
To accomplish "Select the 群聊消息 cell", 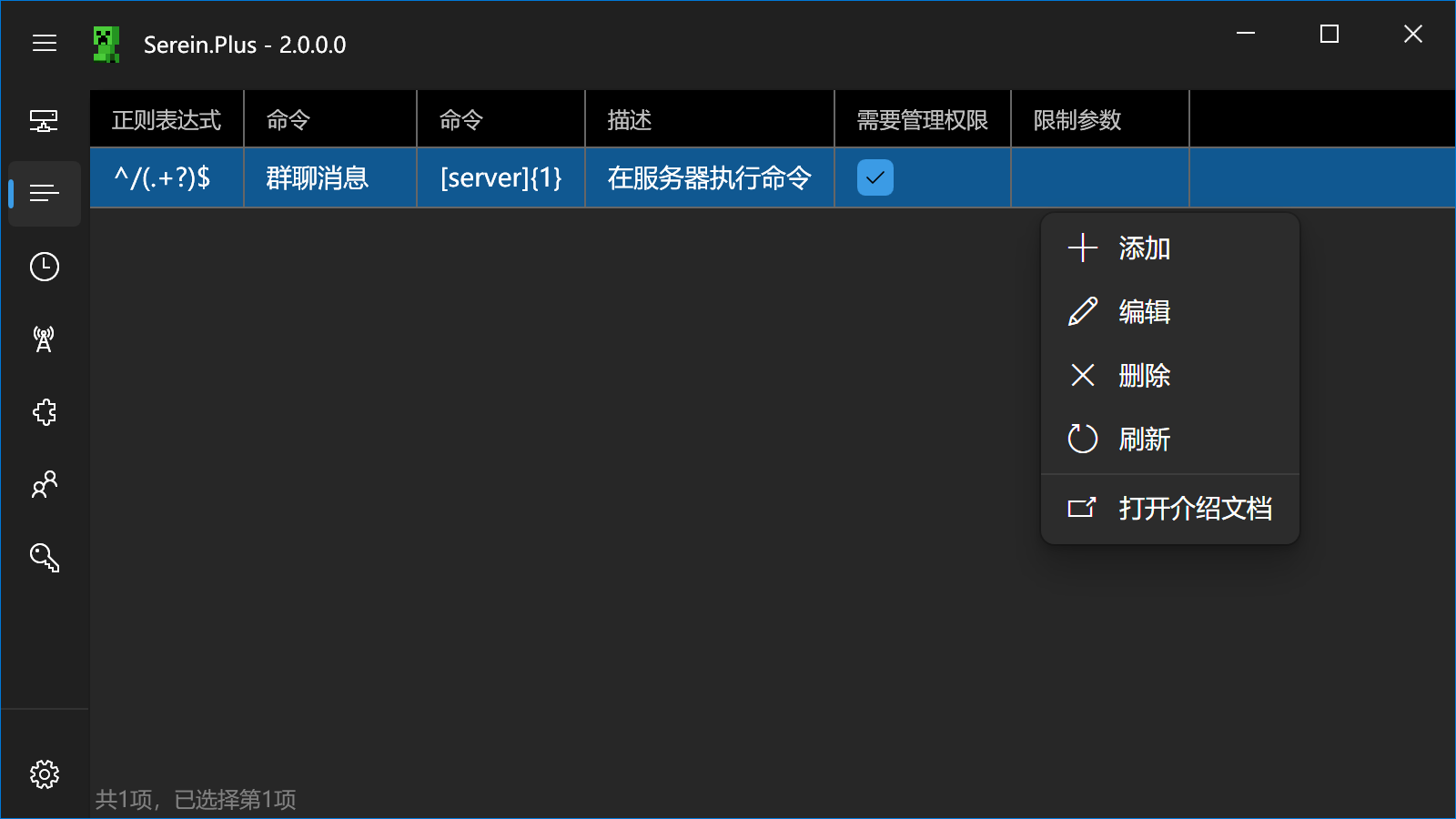I will (330, 177).
